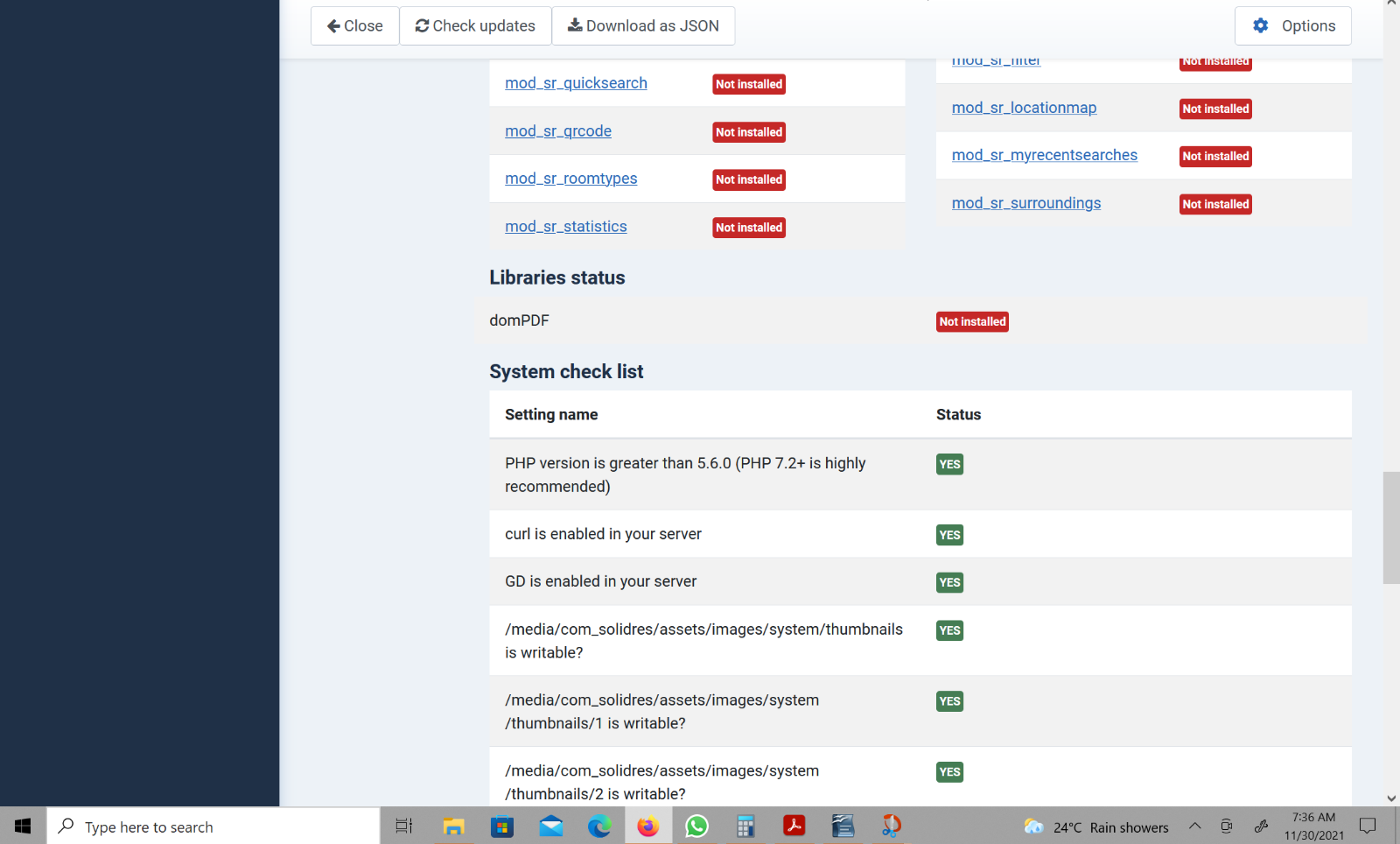This screenshot has height=844, width=1400.
Task: Open the Mail app in taskbar
Action: (551, 826)
